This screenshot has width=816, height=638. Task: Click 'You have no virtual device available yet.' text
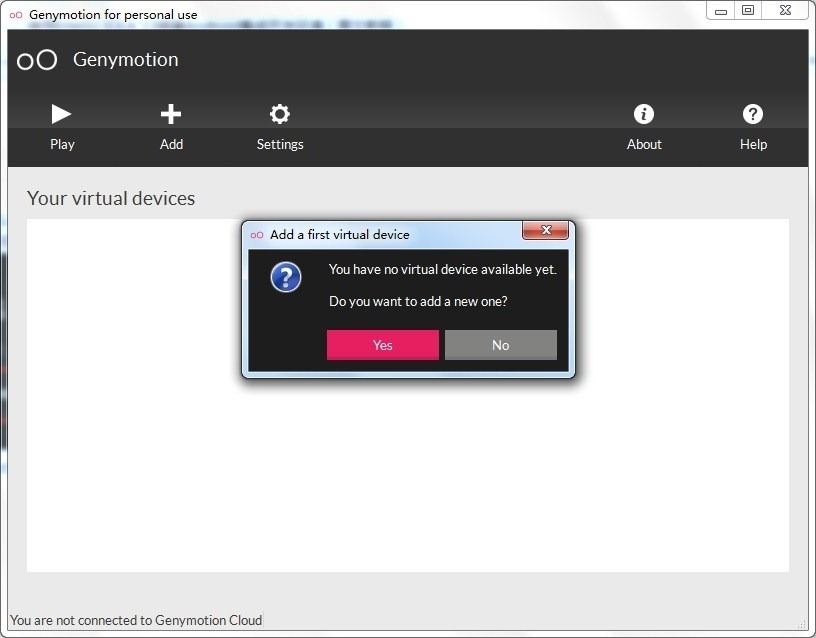tap(442, 270)
